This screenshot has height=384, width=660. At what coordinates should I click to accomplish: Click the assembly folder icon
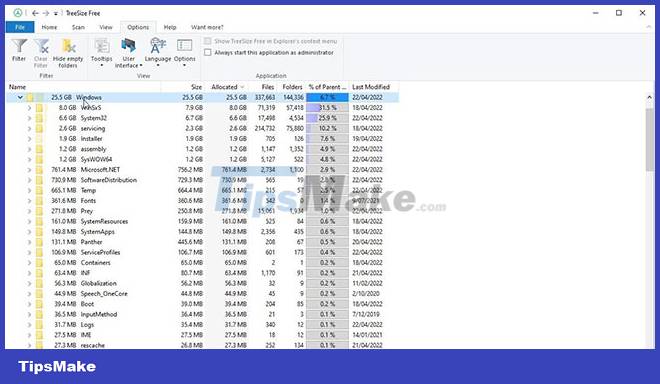(x=39, y=149)
